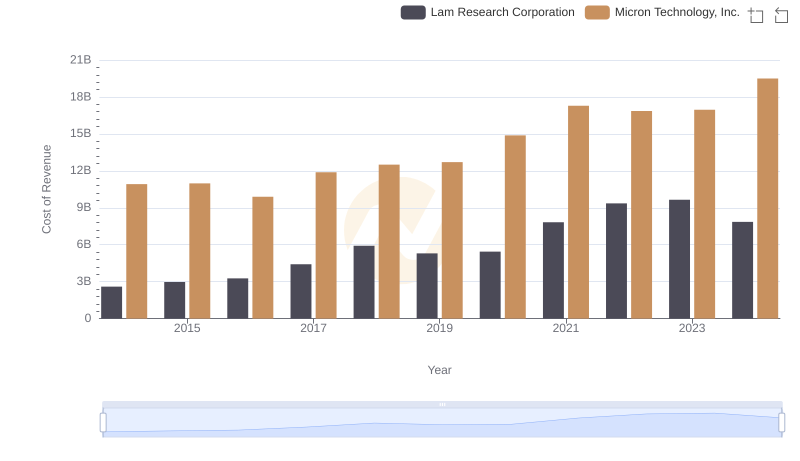
Task: Click the Micron bar for 2023
Action: pyautogui.click(x=704, y=214)
